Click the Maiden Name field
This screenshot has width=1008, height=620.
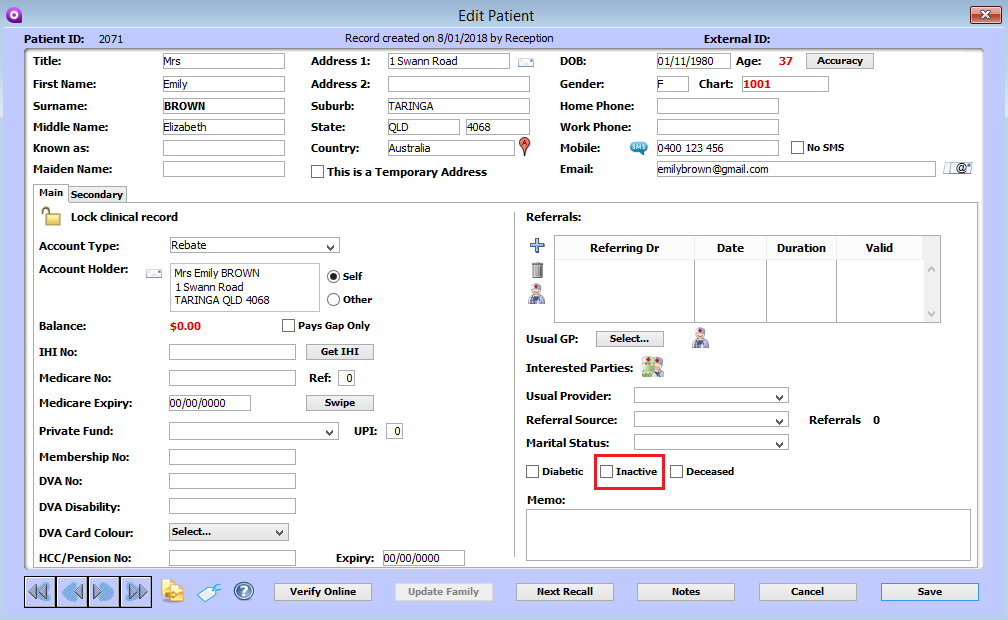224,169
